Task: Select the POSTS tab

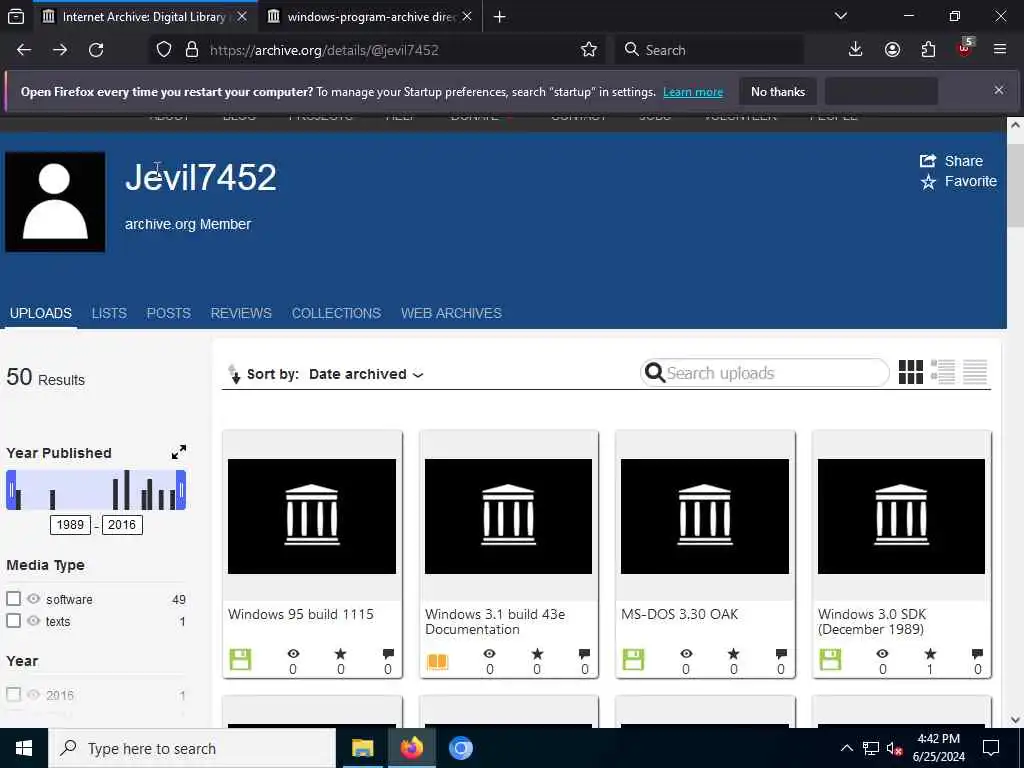Action: pos(168,313)
